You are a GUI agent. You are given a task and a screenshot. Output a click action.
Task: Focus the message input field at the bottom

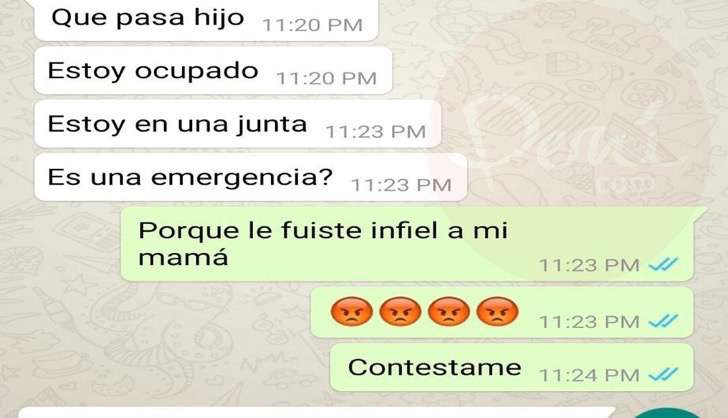[317, 413]
